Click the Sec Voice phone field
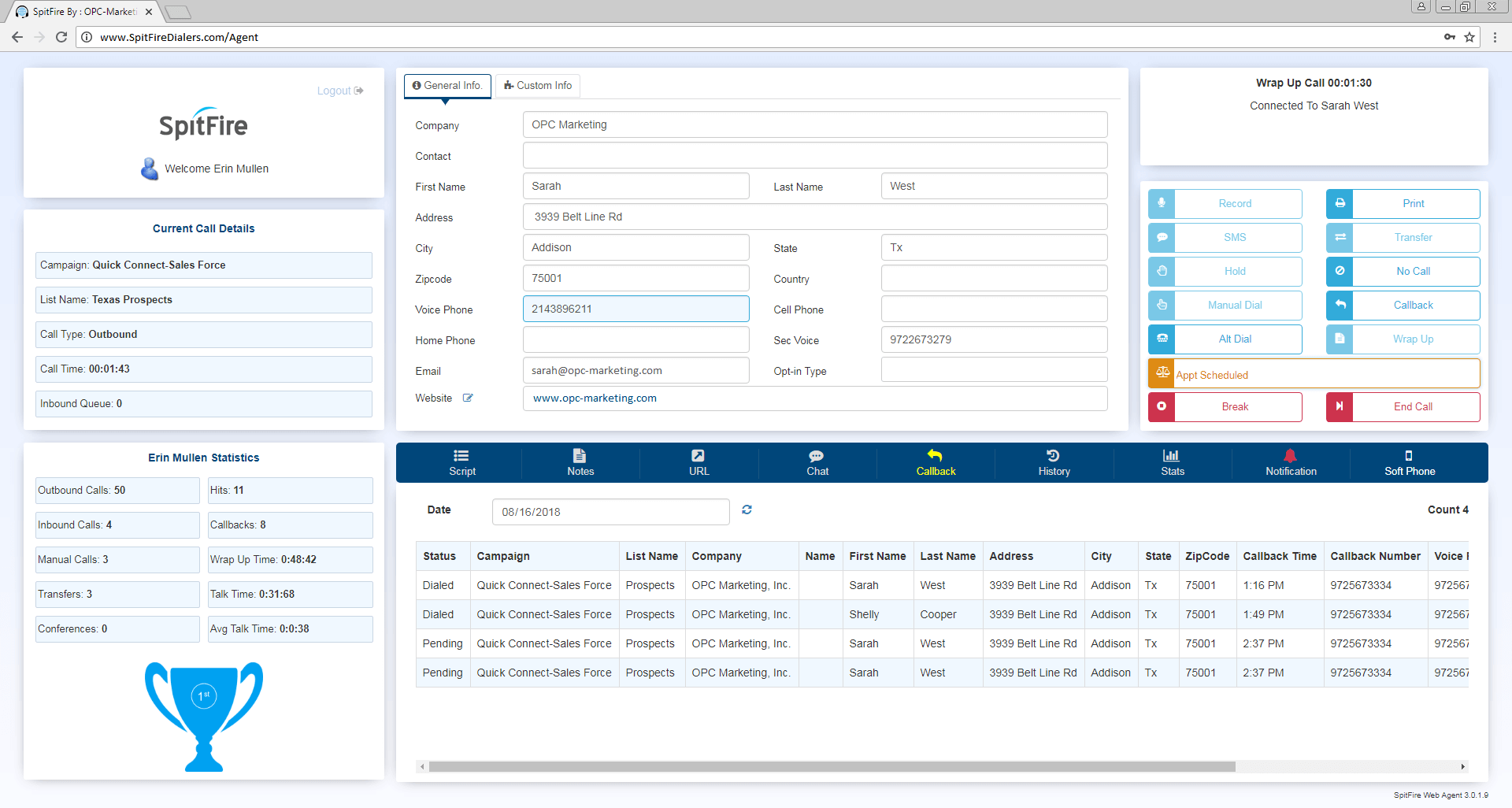The image size is (1512, 808). click(x=995, y=339)
